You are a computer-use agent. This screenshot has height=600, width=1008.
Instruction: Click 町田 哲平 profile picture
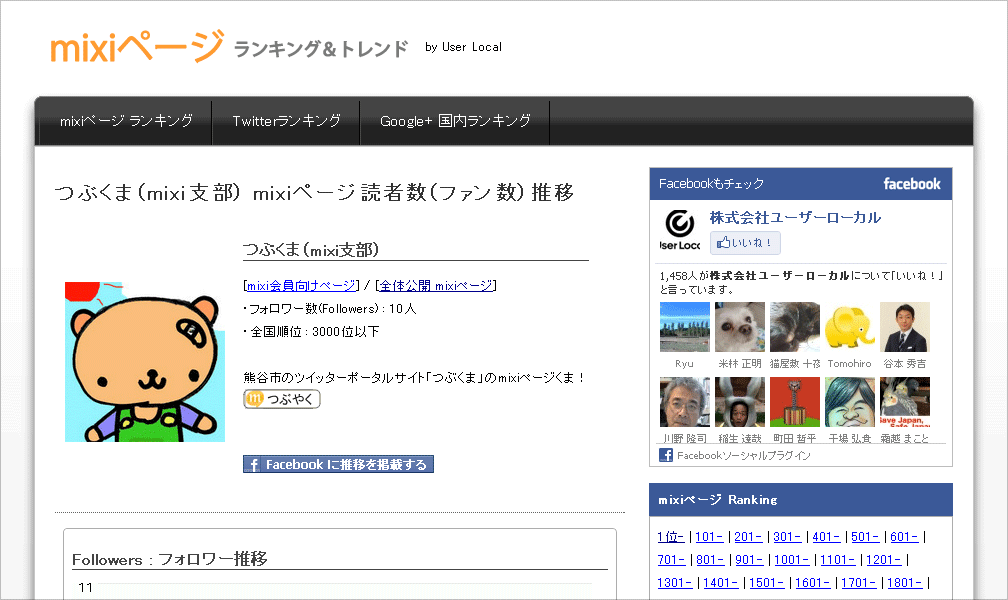tap(795, 402)
